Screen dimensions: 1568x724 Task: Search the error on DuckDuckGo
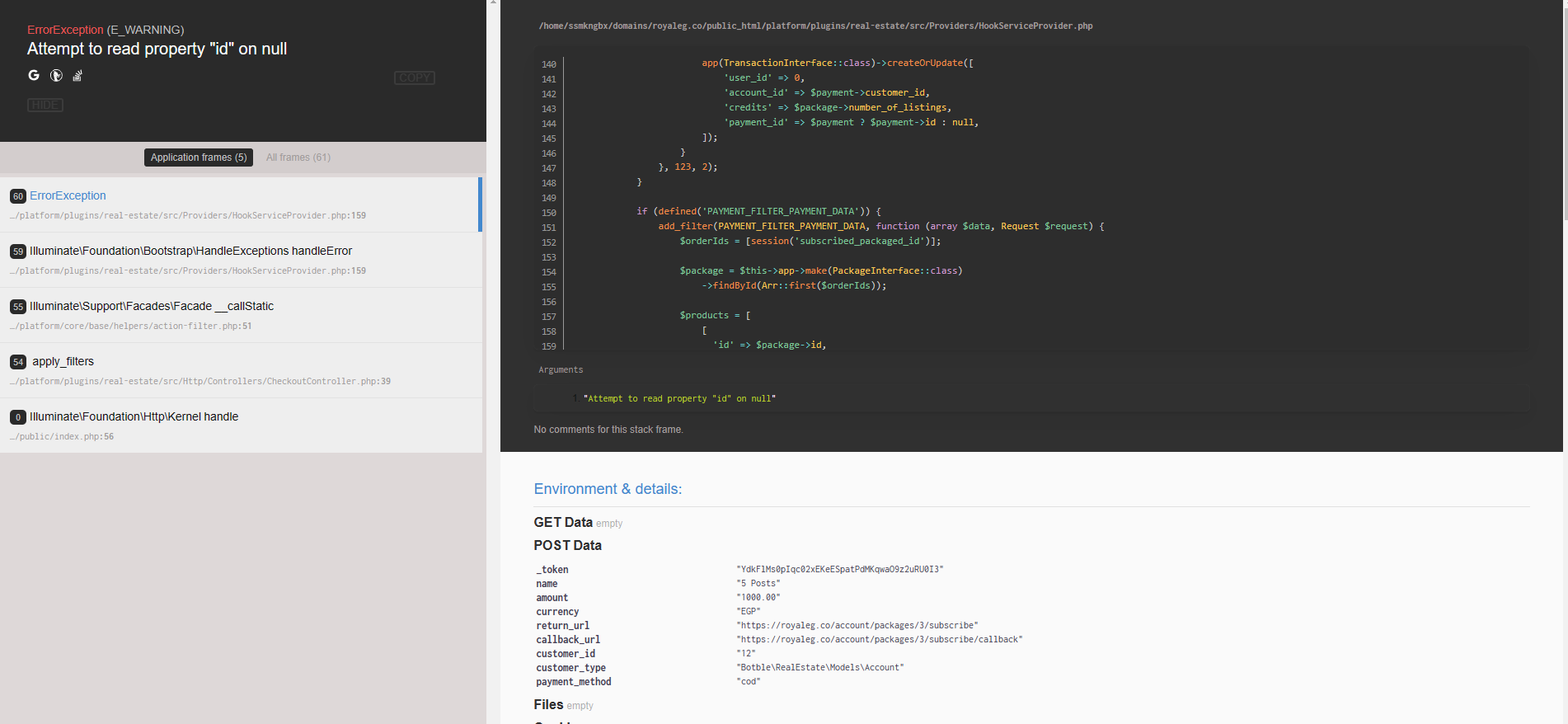click(56, 75)
